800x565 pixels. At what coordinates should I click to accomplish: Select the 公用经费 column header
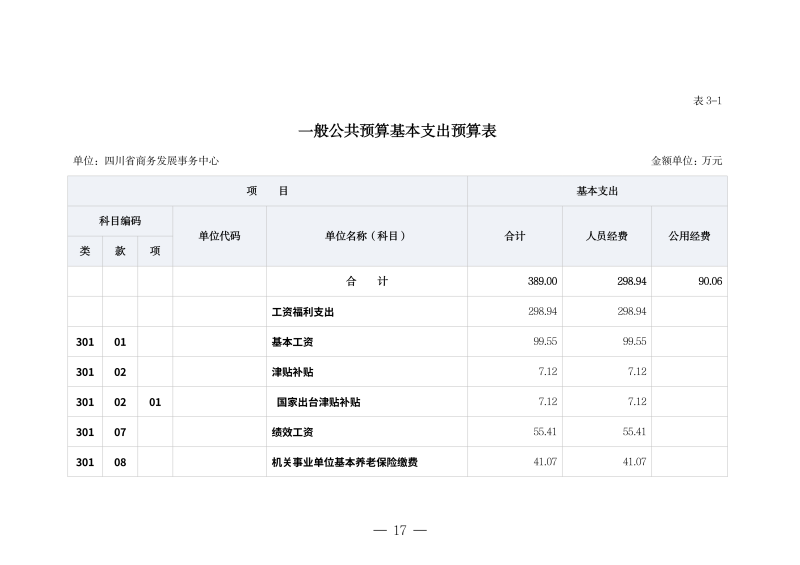click(689, 236)
